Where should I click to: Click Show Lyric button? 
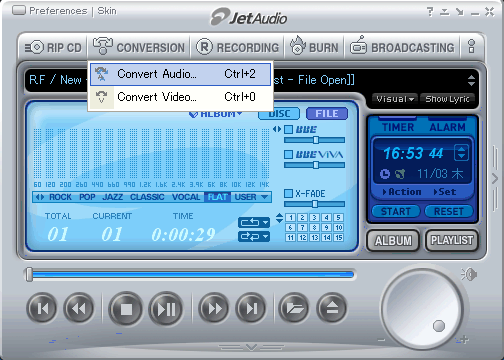(x=447, y=99)
